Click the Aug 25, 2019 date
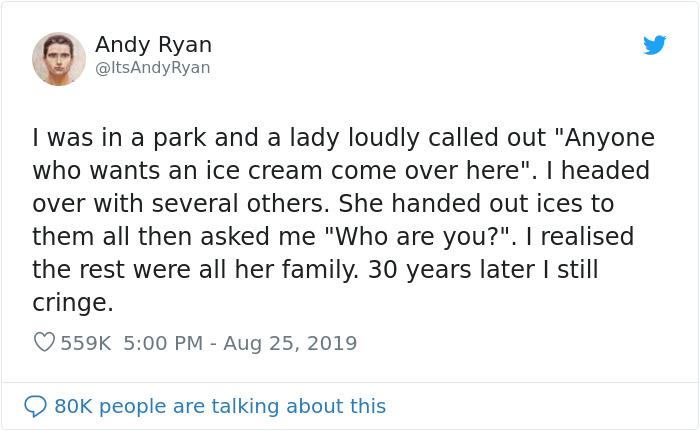The image size is (700, 431). [290, 343]
